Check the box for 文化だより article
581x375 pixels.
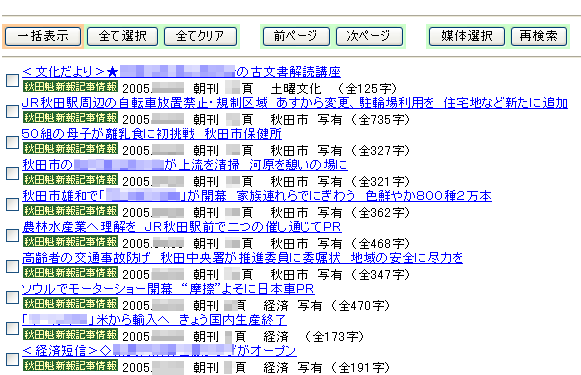pyautogui.click(x=12, y=80)
